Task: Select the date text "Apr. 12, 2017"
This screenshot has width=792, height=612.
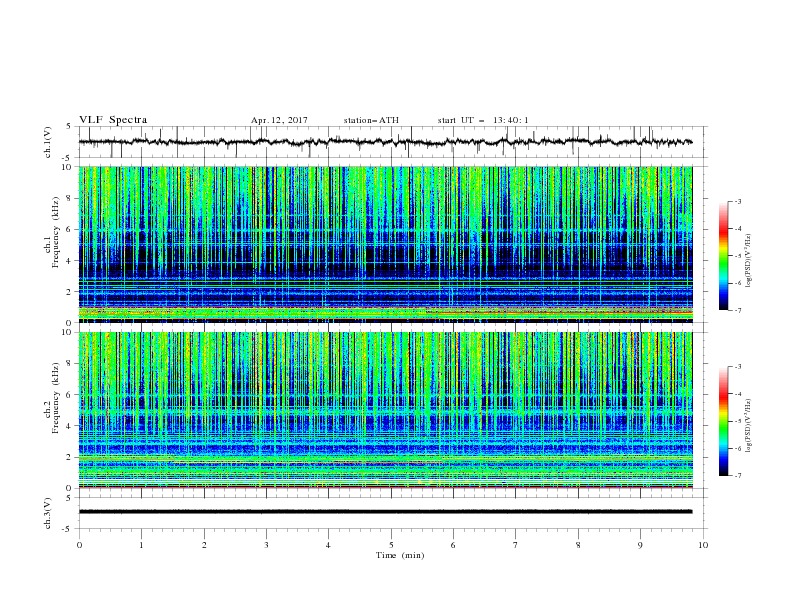Action: point(279,120)
